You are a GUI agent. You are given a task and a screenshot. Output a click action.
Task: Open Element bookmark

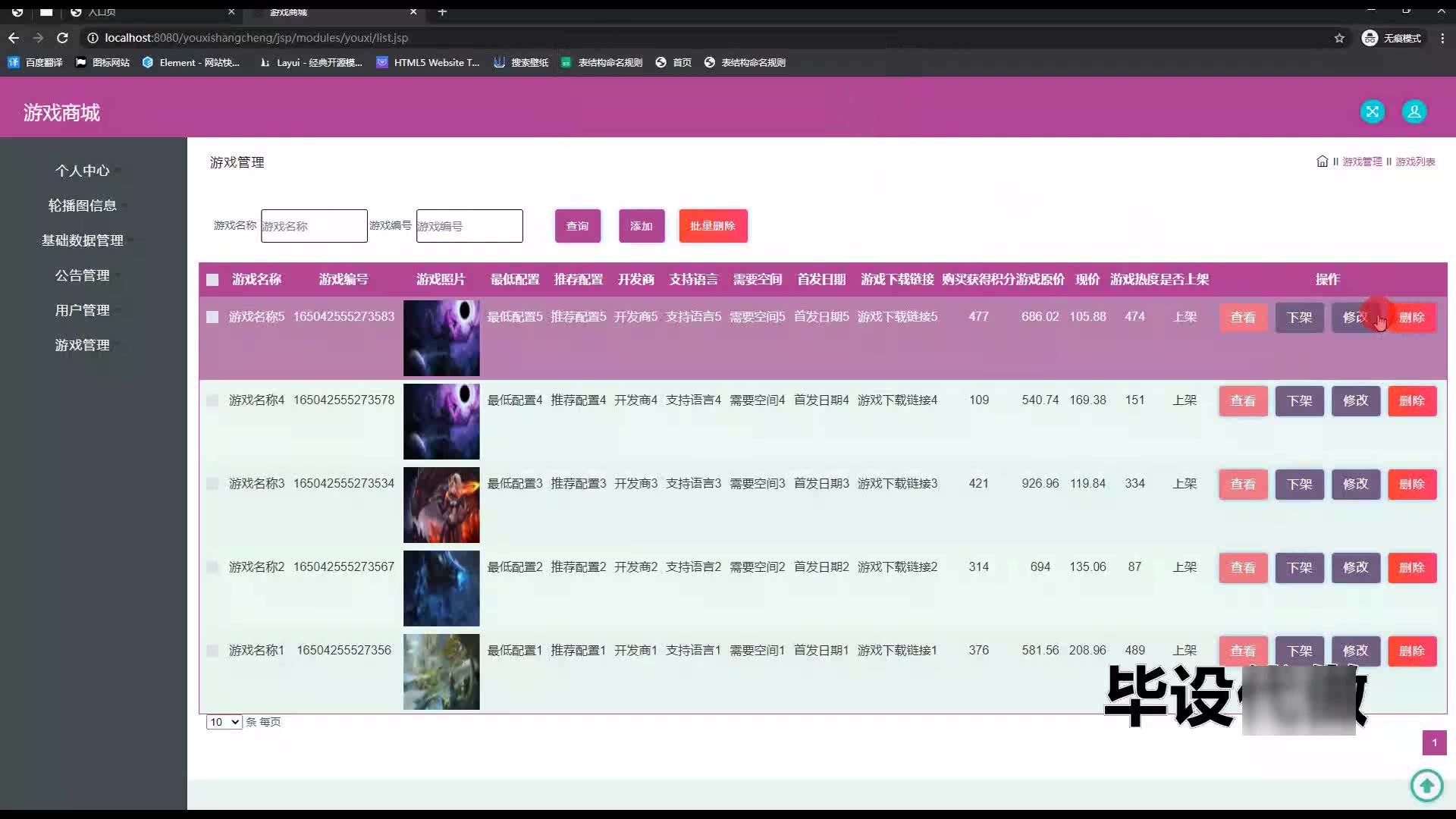[x=191, y=62]
